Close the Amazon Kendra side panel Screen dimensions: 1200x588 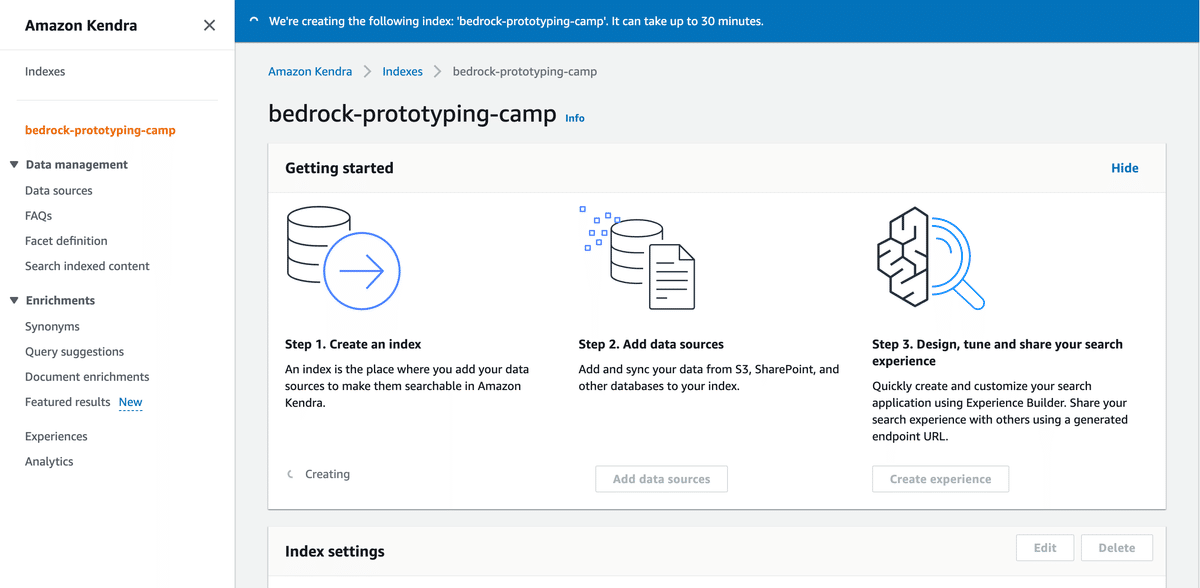(x=209, y=25)
